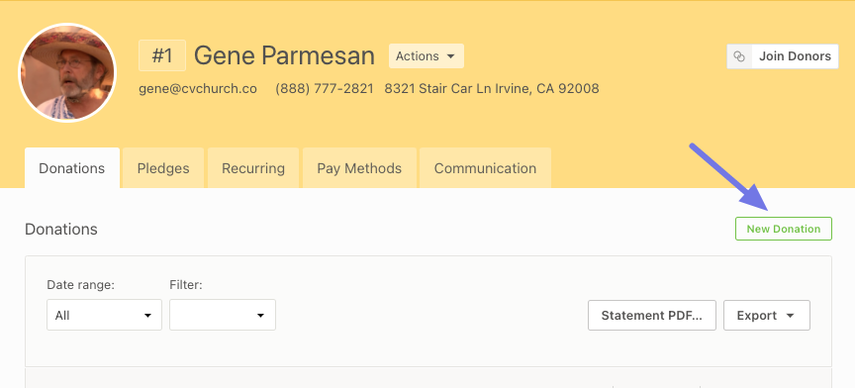The width and height of the screenshot is (855, 388).
Task: Click the Donations section heading
Action: [x=61, y=229]
